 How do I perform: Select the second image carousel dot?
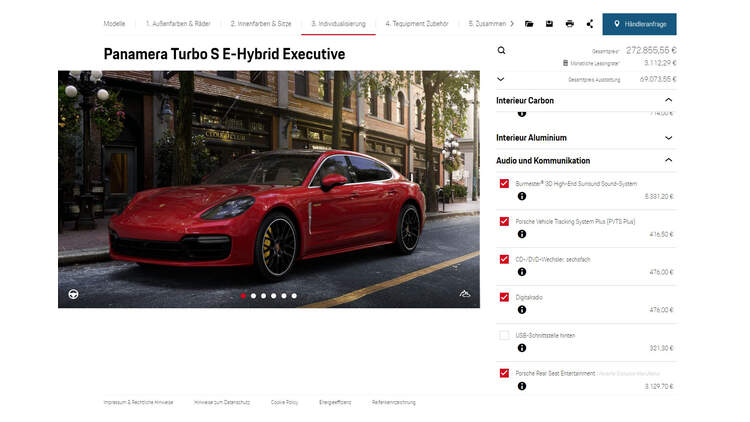point(254,296)
